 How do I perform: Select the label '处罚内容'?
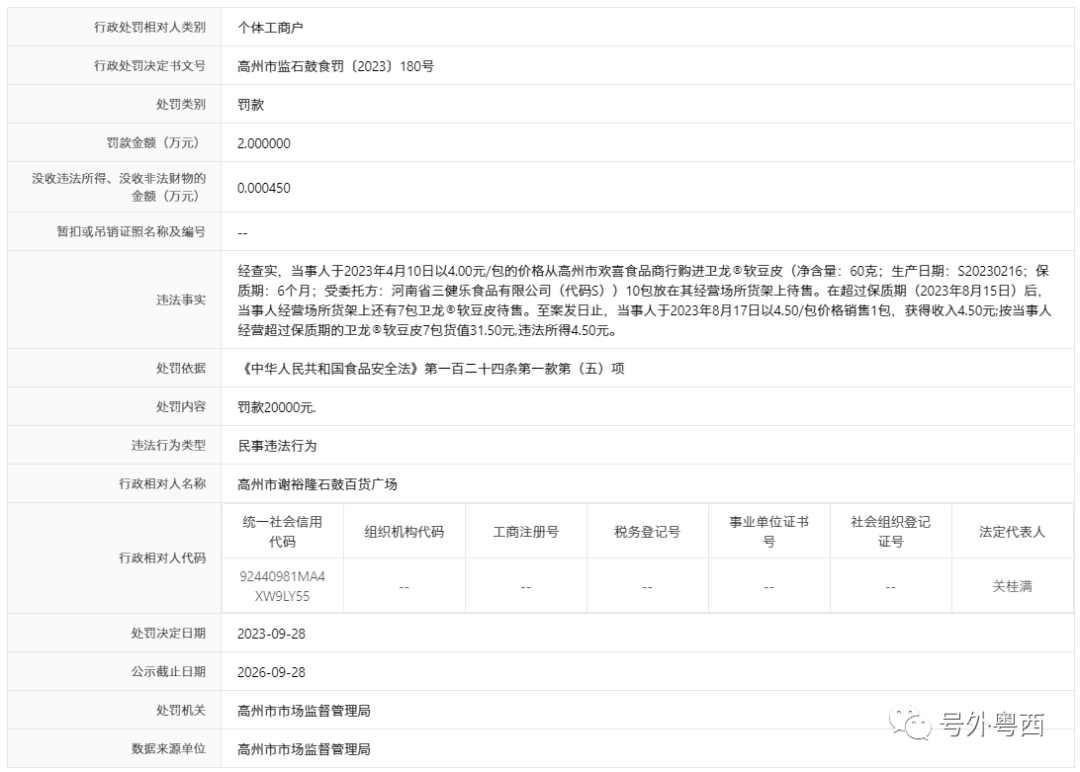pyautogui.click(x=180, y=407)
